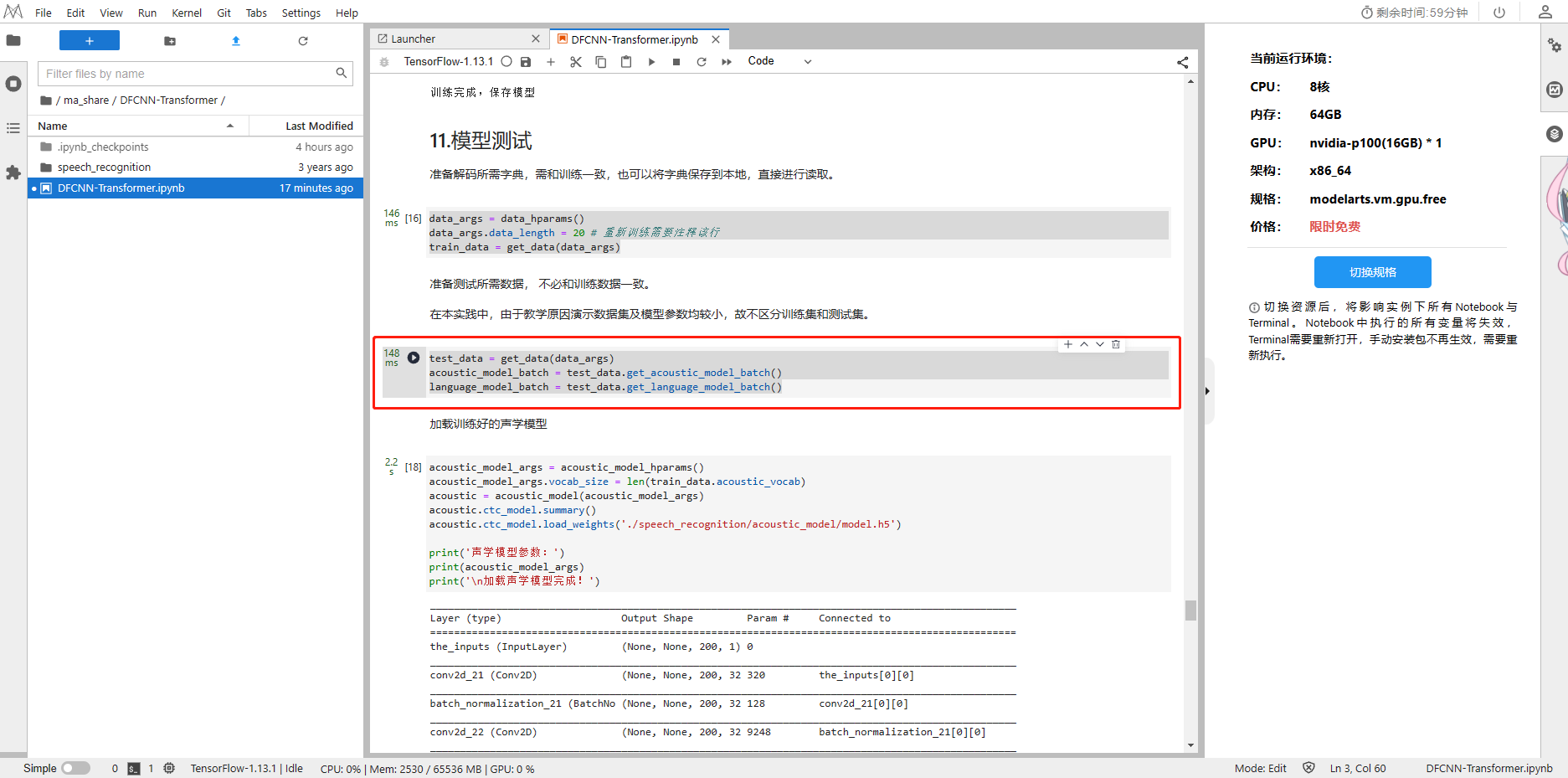Save the notebook with the disk icon

(x=526, y=62)
